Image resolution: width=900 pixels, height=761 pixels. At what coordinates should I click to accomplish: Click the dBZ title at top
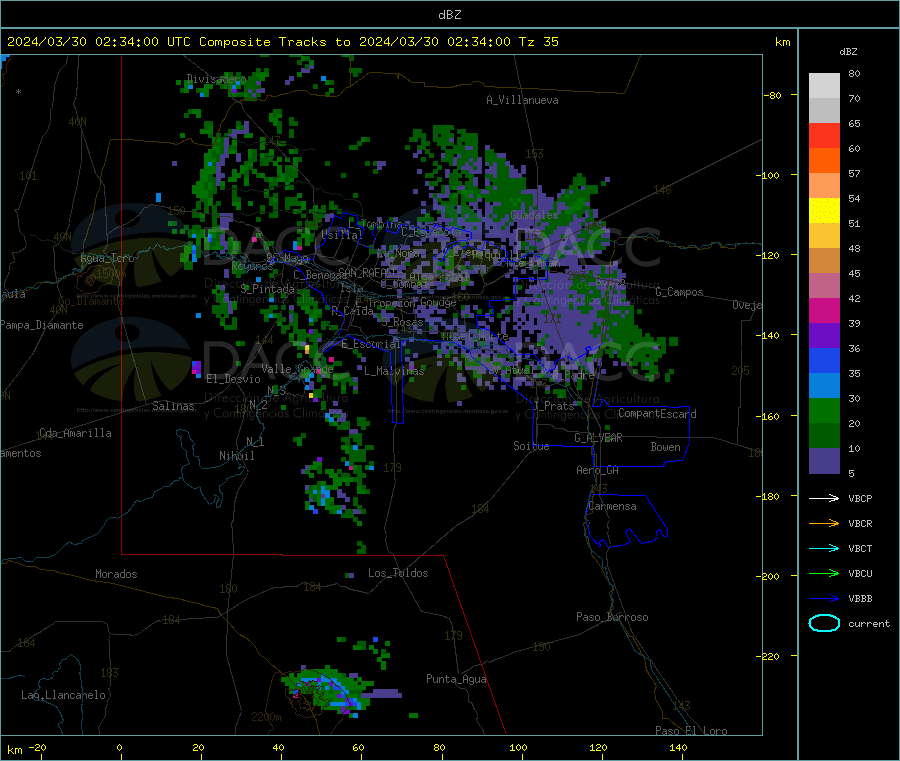click(449, 15)
